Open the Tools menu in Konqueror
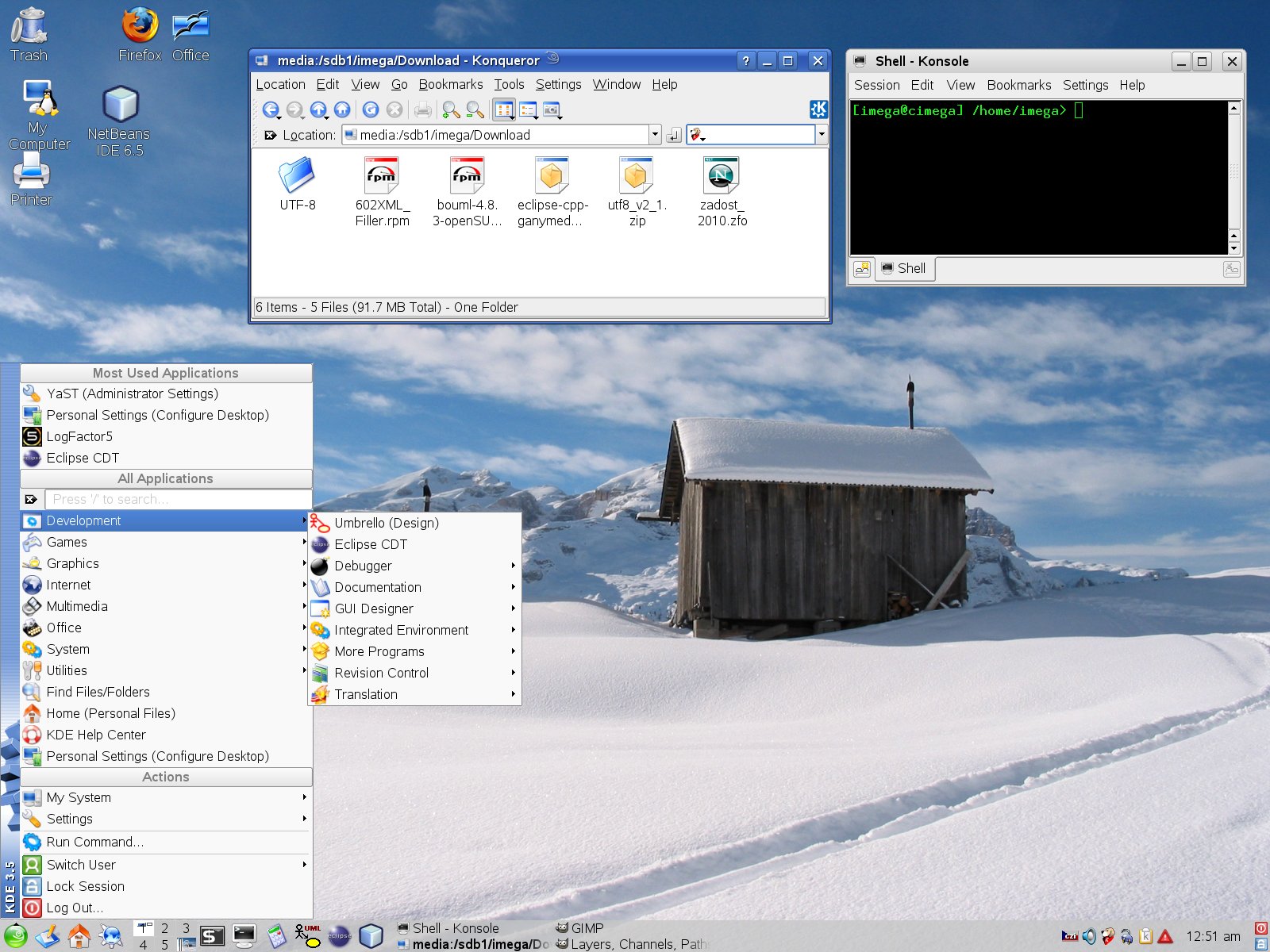The height and width of the screenshot is (952, 1270). click(509, 84)
